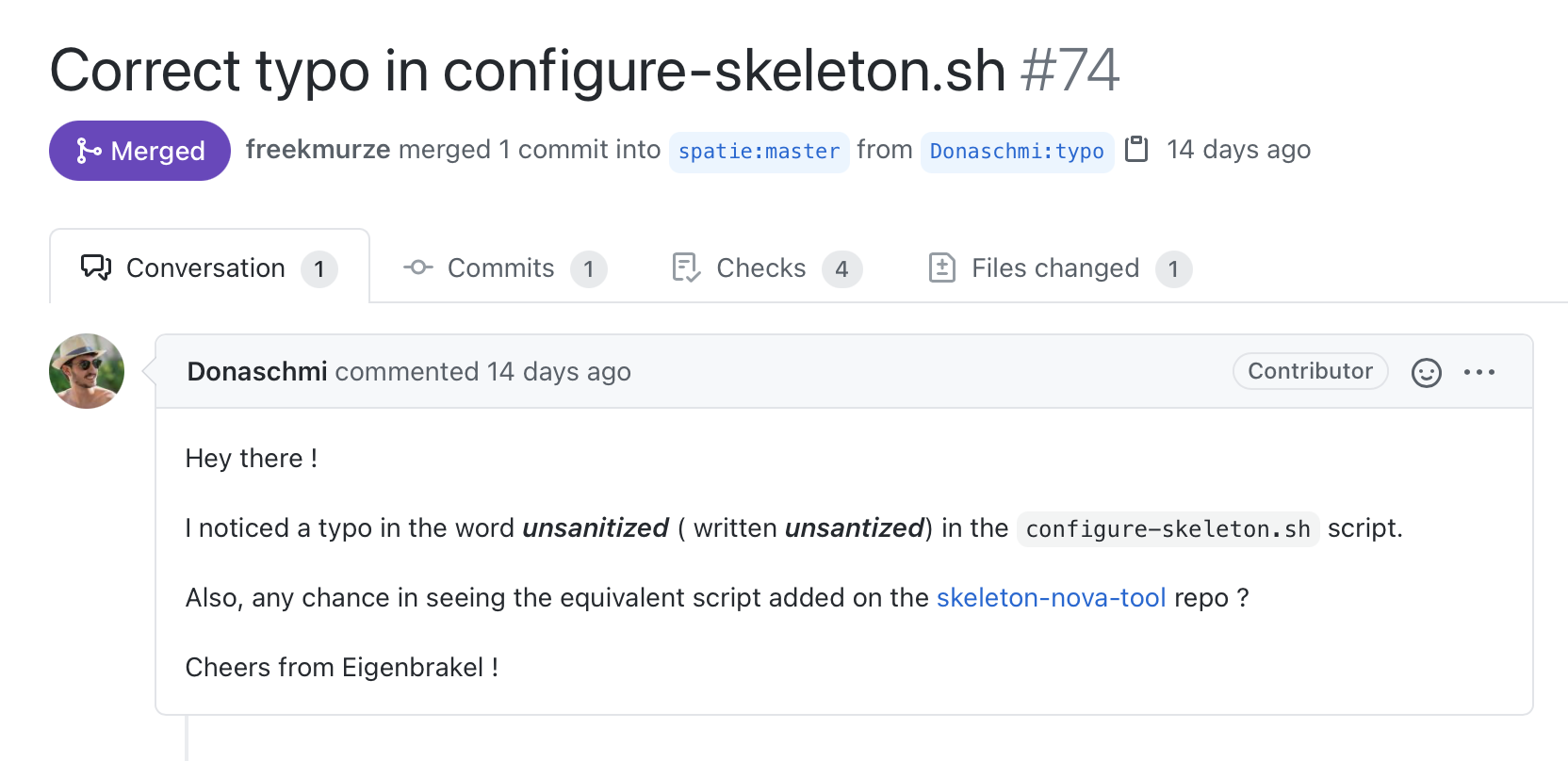Click the Contributor badge label
This screenshot has width=1568, height=761.
tap(1310, 371)
